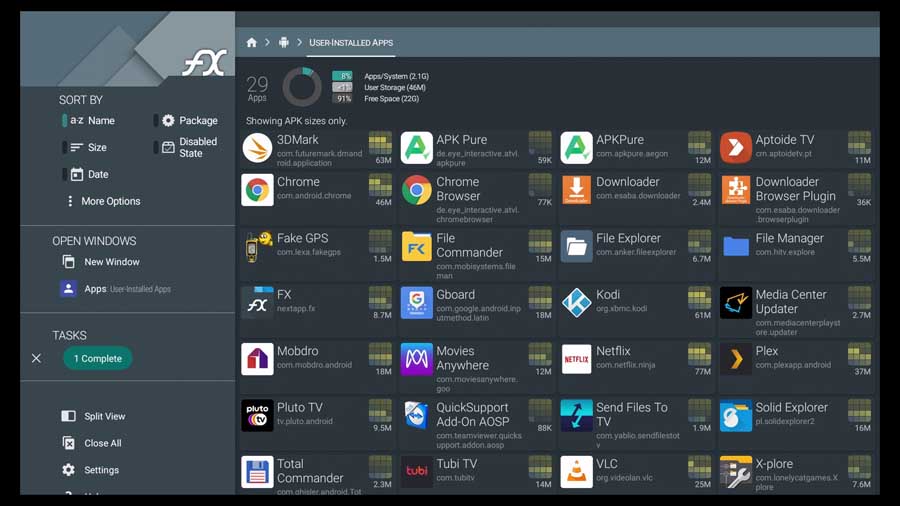Click the 91% Free Space swatch
The image size is (900, 506).
342,99
